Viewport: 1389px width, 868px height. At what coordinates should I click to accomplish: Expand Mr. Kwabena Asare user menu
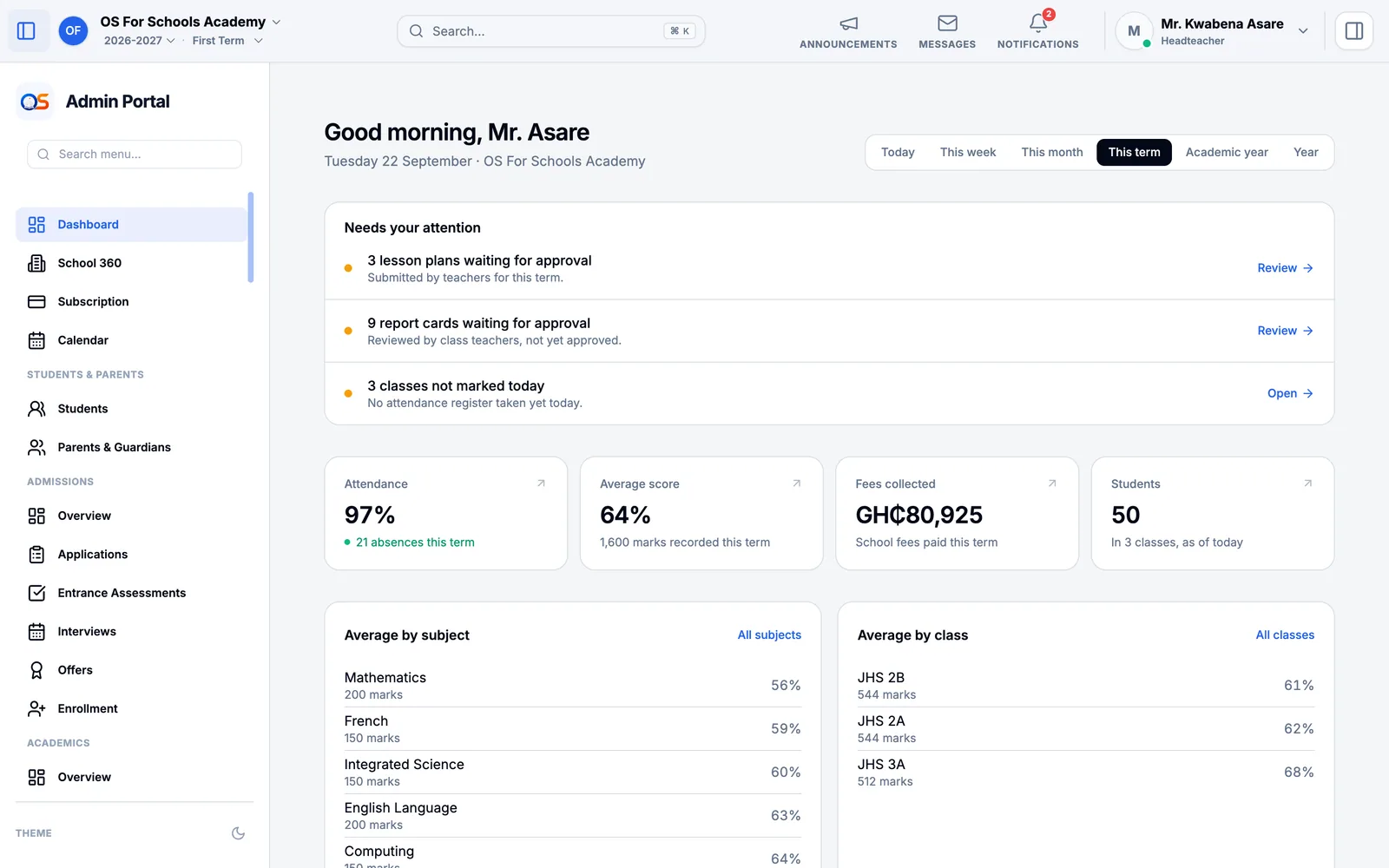[x=1303, y=31]
